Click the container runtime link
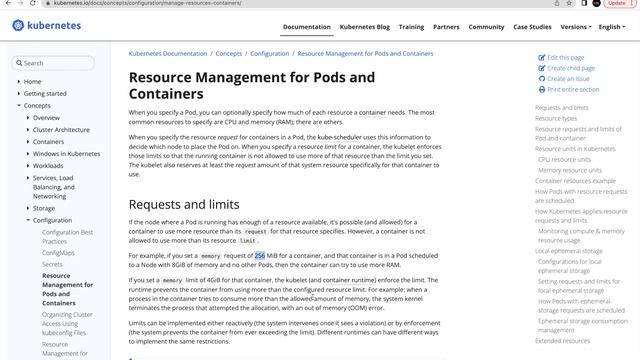The image size is (640, 360). (349, 280)
